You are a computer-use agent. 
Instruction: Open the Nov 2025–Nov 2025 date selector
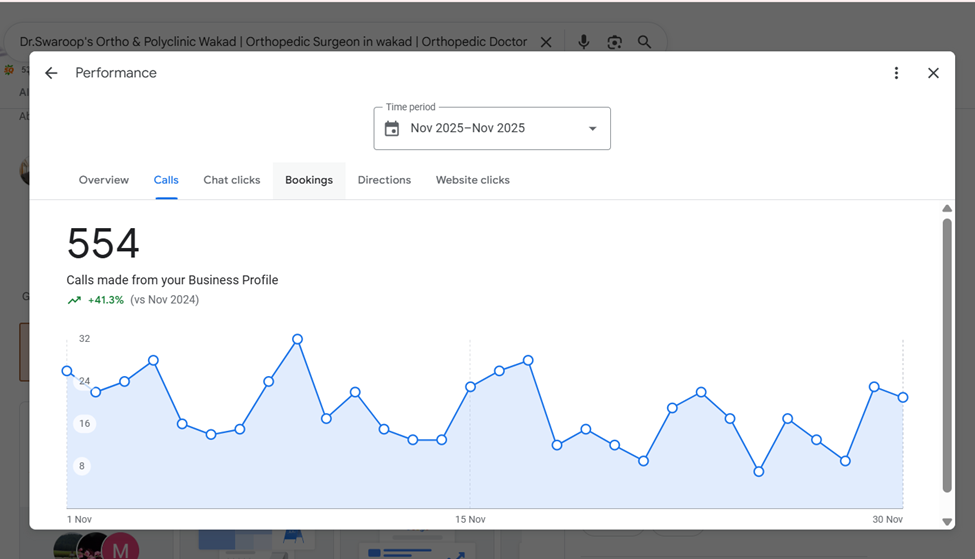[492, 129]
